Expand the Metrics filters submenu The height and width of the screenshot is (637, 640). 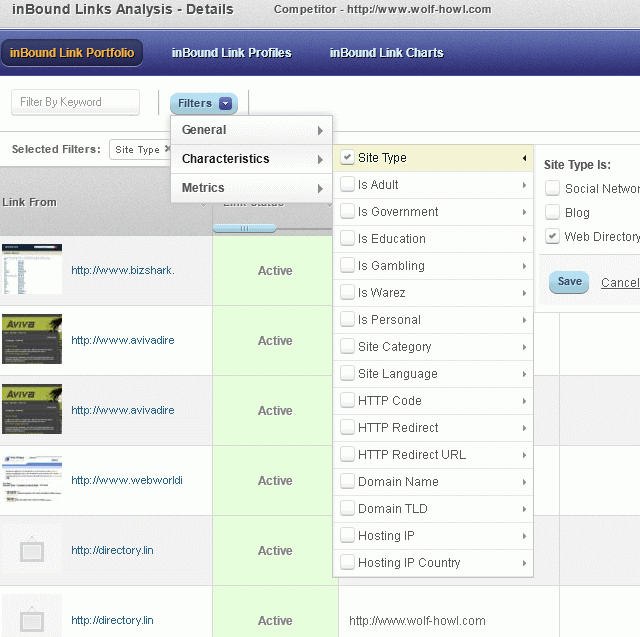(251, 188)
